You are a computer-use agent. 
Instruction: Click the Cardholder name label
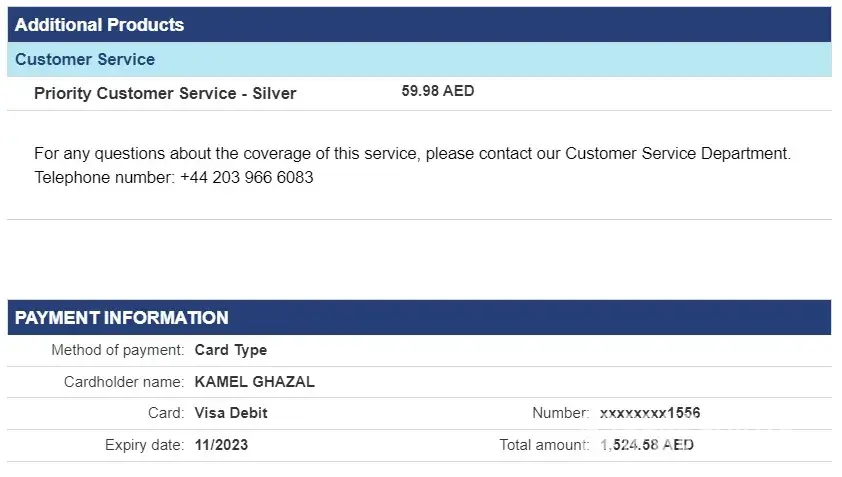point(123,382)
